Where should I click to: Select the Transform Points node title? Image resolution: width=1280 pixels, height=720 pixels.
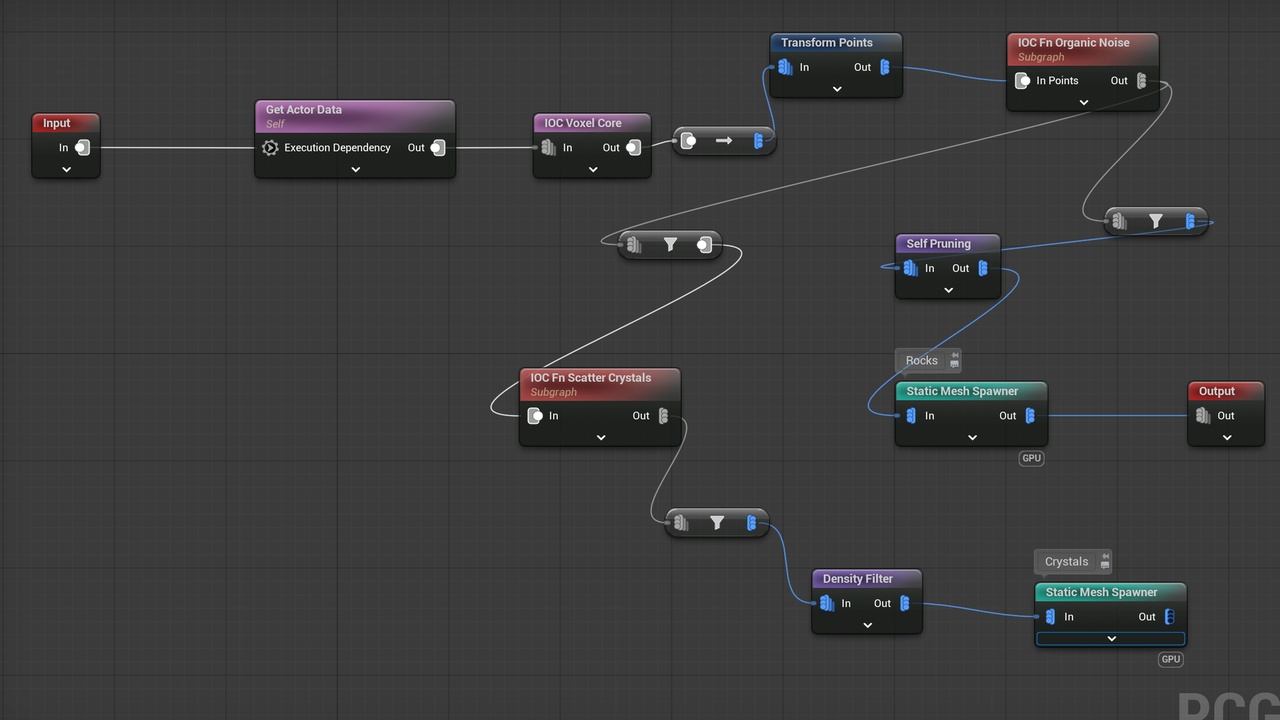coord(827,43)
